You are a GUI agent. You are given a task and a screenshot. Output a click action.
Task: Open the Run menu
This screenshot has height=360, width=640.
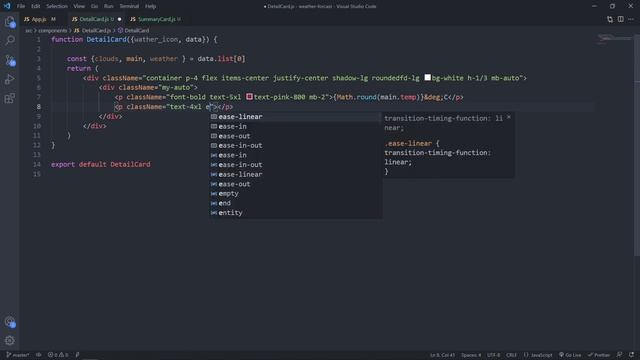(x=109, y=6)
